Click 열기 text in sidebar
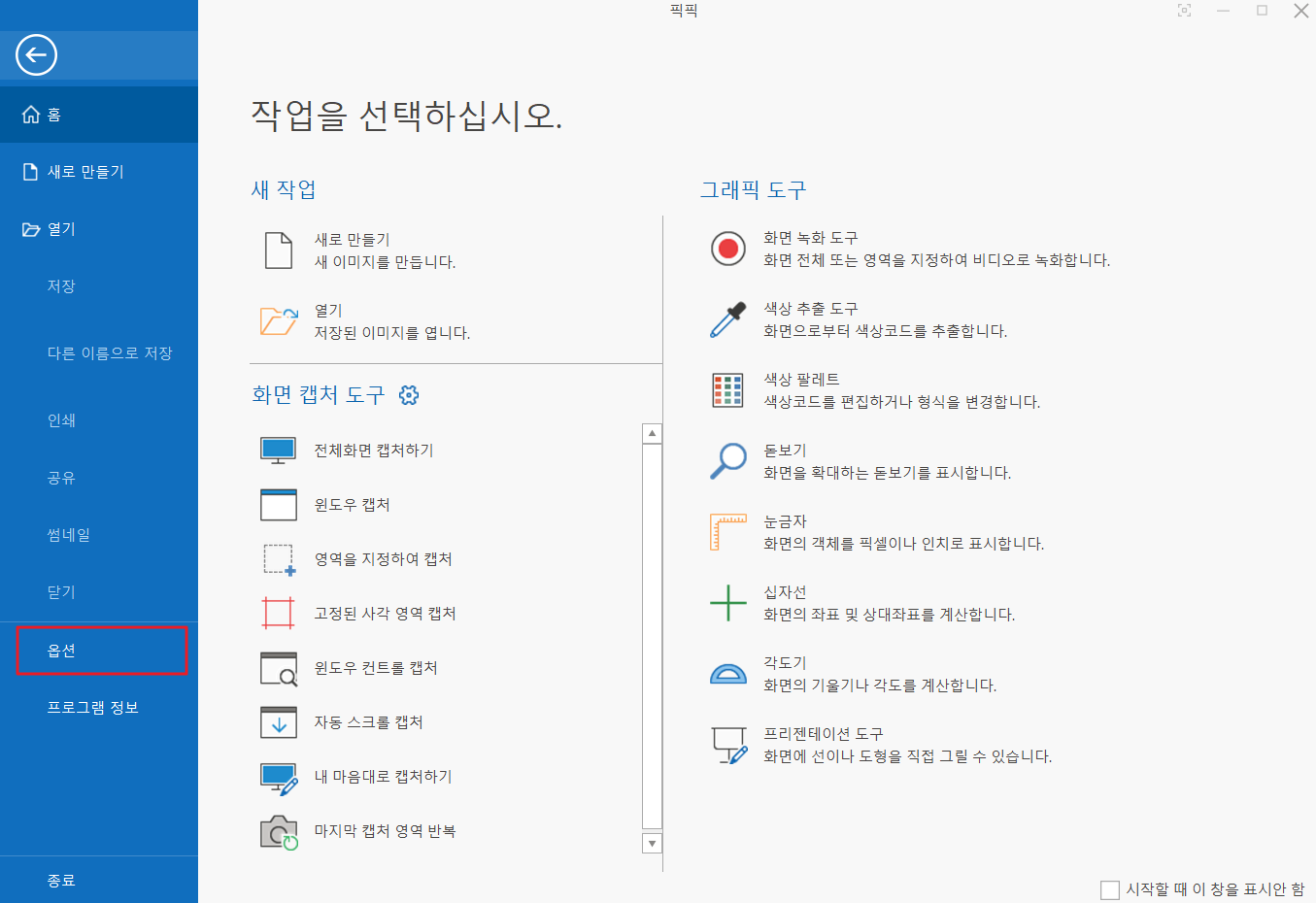This screenshot has width=1316, height=903. [x=61, y=229]
